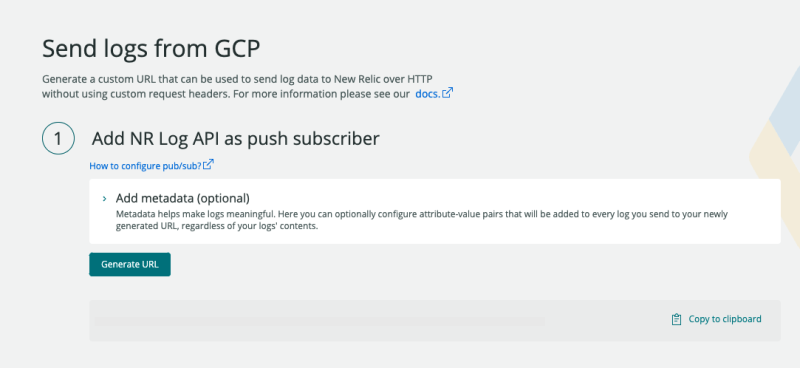
Task: Click Add NR Log API as push subscriber heading
Action: (x=236, y=138)
